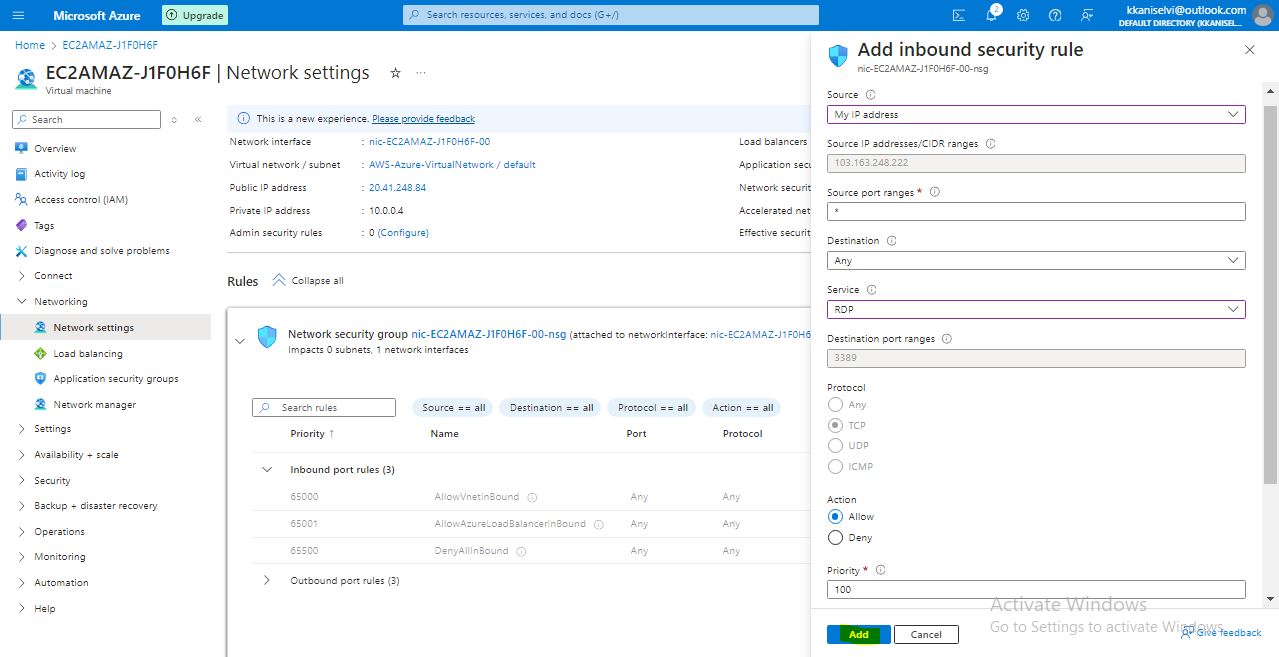The height and width of the screenshot is (657, 1279).
Task: Open the Source dropdown showing My IP address
Action: click(x=1035, y=115)
